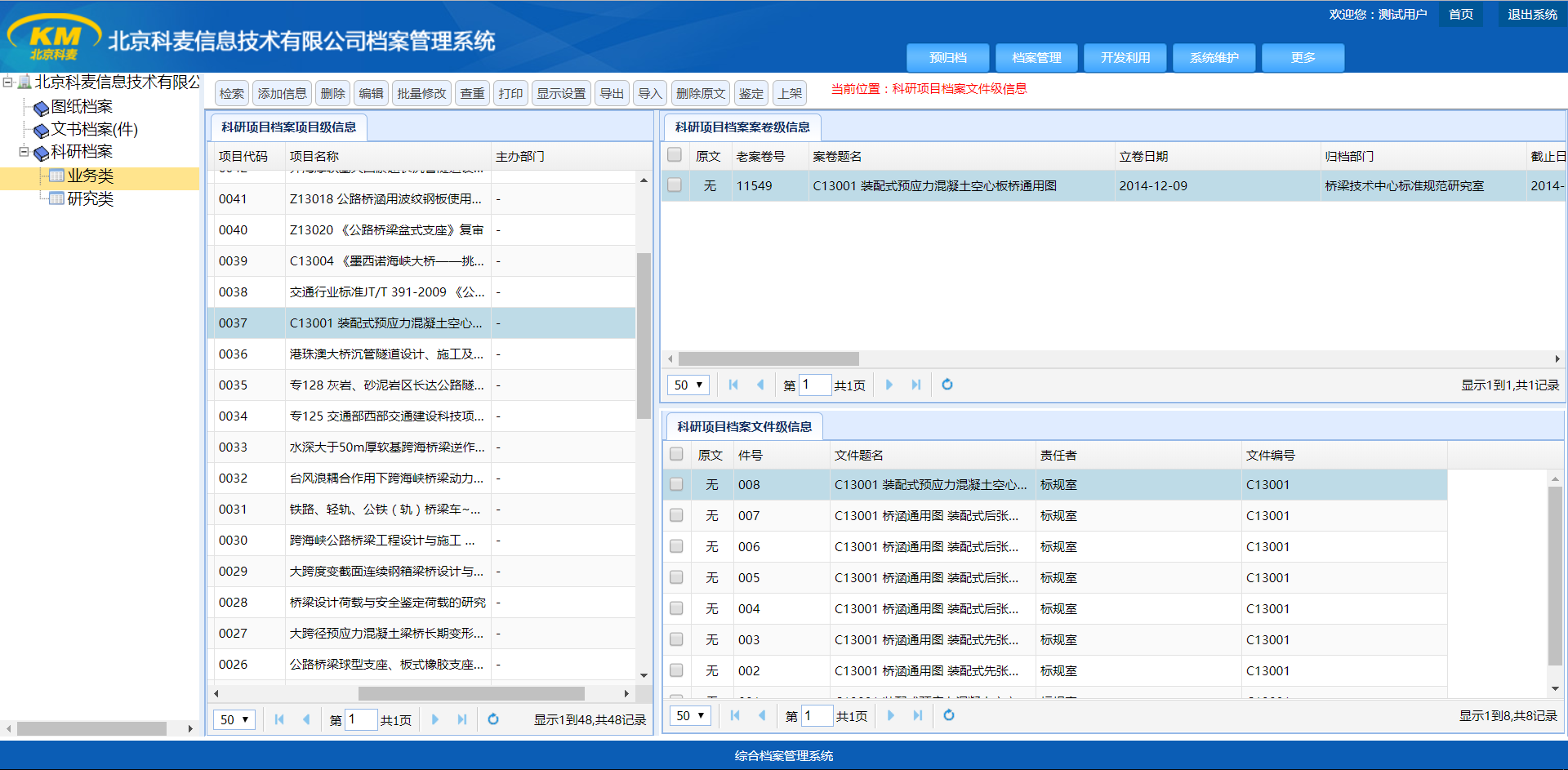Select the 科研项目档案案卷级信息 tab
This screenshot has width=1568, height=770.
point(742,127)
